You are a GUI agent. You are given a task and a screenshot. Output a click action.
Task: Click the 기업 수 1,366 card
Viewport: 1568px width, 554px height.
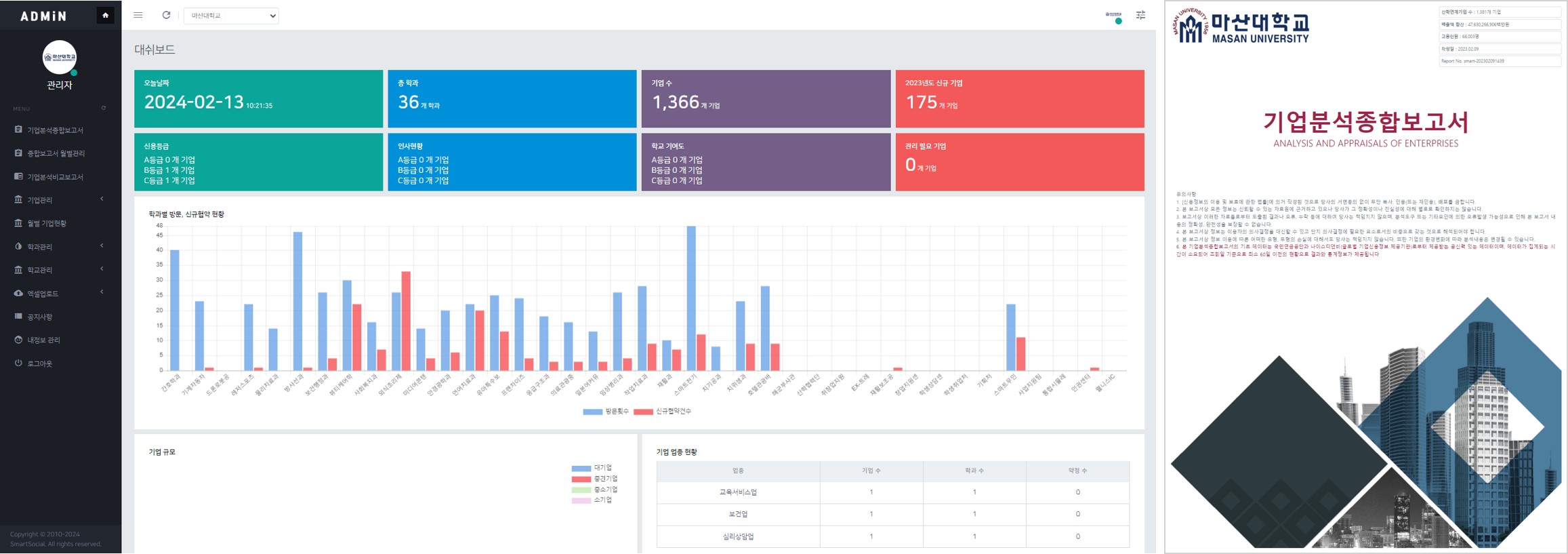point(766,99)
